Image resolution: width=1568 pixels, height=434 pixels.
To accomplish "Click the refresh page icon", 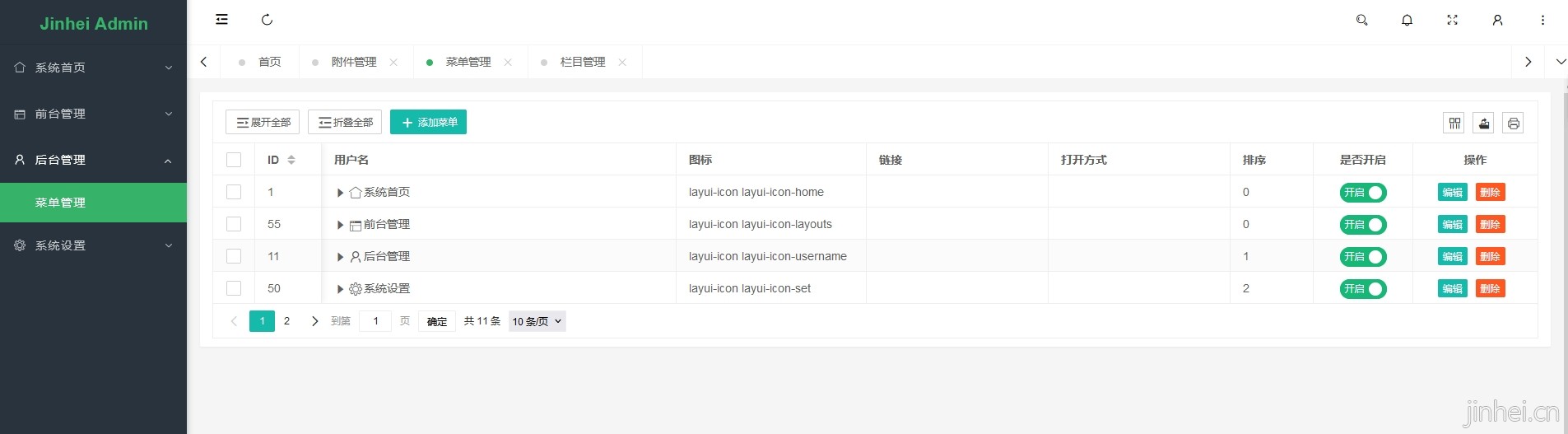I will (267, 20).
